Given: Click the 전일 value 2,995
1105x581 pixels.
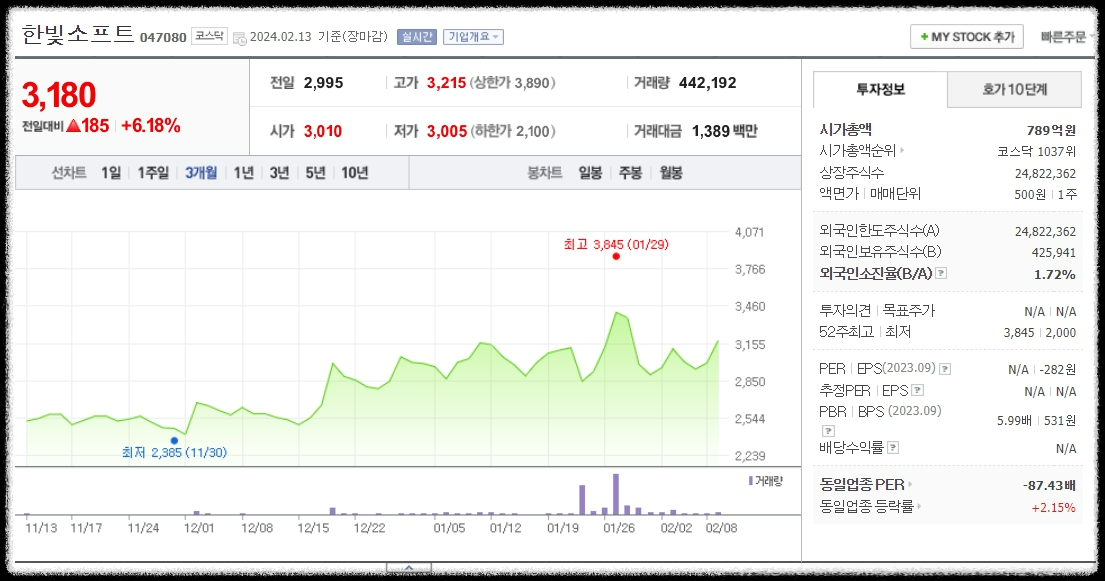Looking at the screenshot, I should 323,82.
